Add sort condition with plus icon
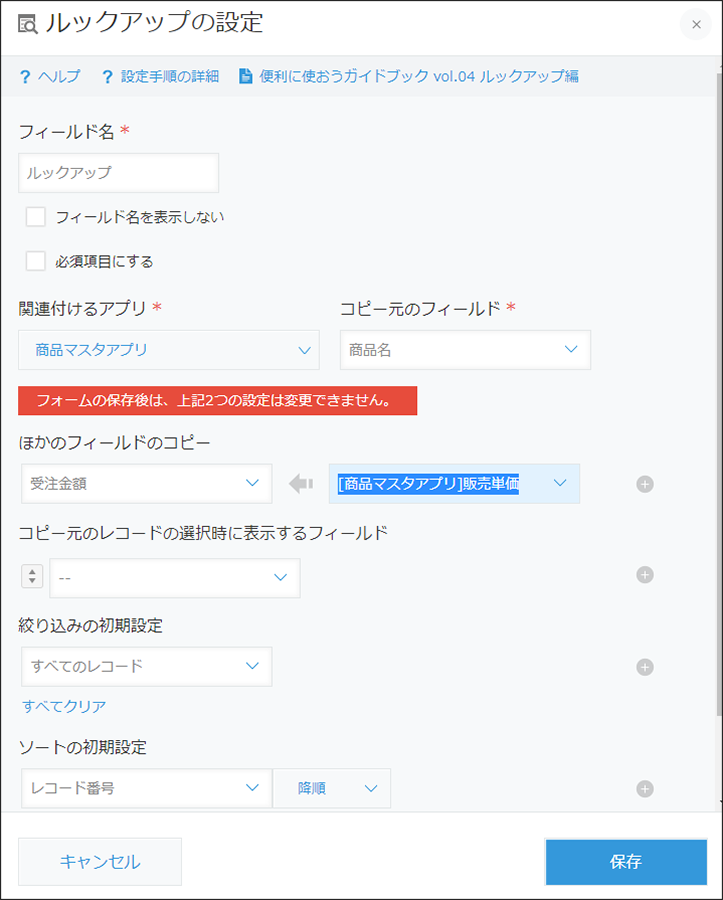Image resolution: width=723 pixels, height=900 pixels. (644, 789)
